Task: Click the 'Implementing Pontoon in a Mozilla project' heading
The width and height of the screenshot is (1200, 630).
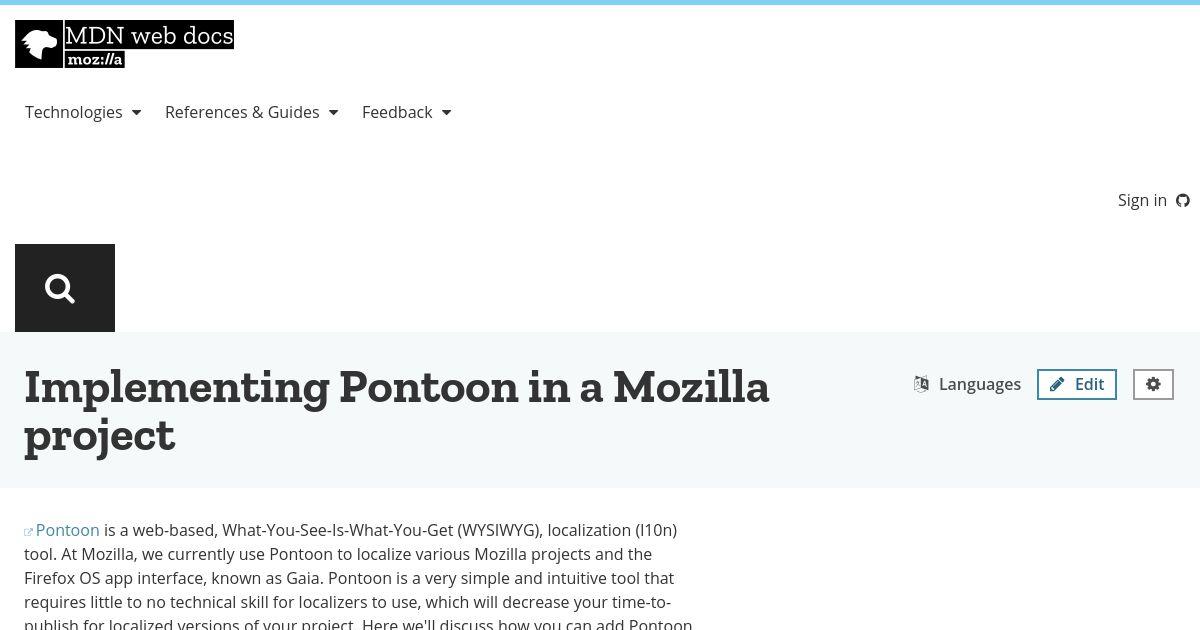Action: pos(396,410)
